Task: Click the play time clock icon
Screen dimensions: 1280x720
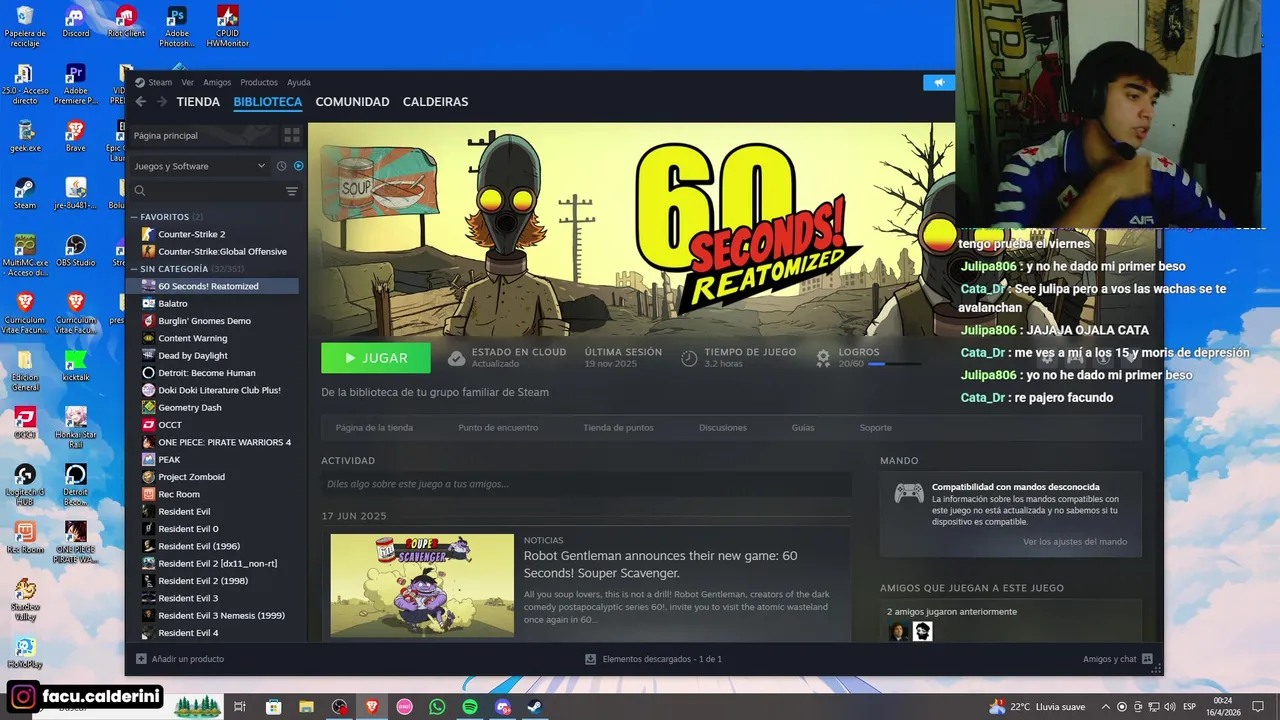Action: click(x=689, y=357)
